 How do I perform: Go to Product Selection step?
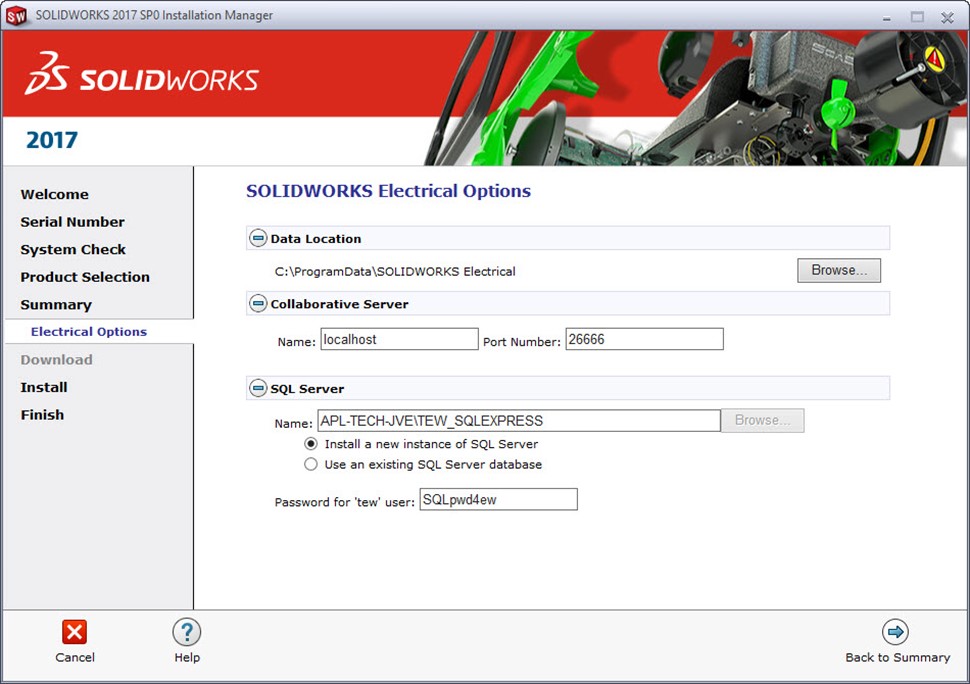coord(85,277)
